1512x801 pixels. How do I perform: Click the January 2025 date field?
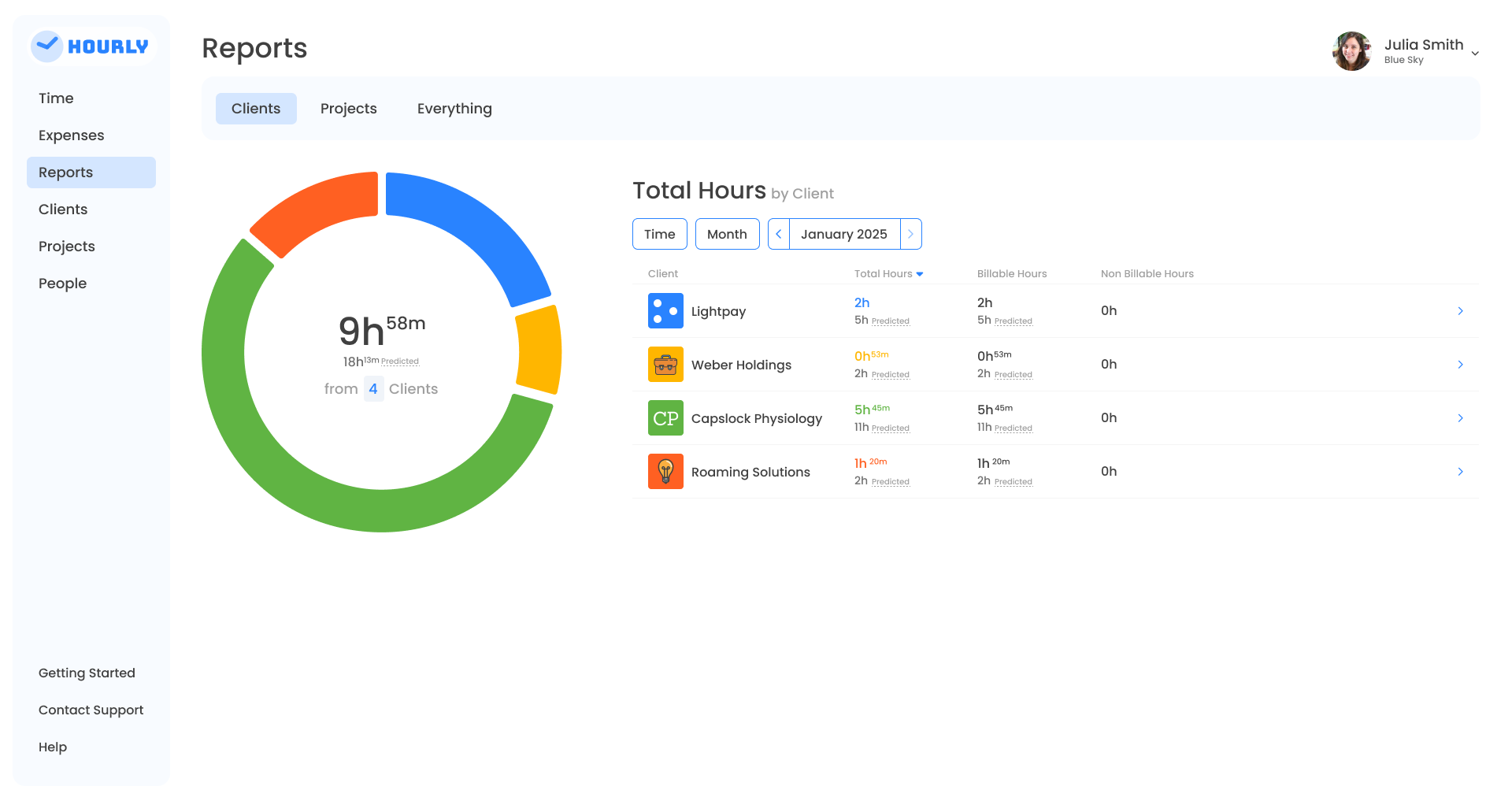(x=843, y=234)
